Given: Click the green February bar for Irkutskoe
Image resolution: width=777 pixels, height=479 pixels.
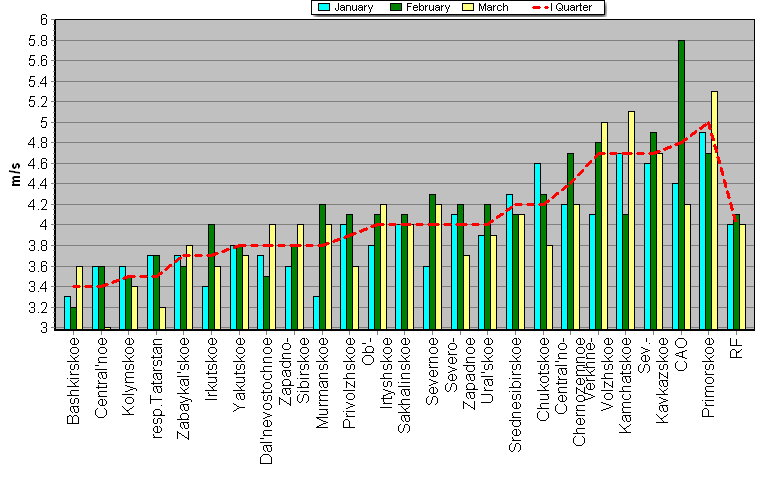Looking at the screenshot, I should 211,277.
